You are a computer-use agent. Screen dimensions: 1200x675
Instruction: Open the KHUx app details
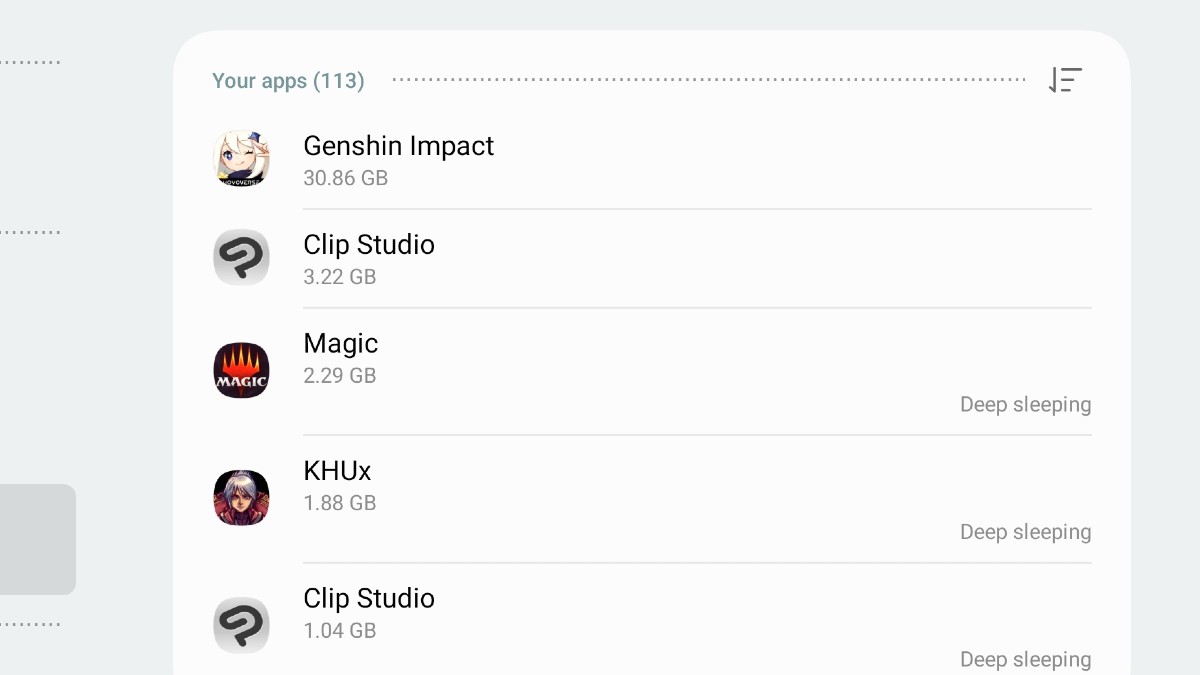tap(338, 471)
